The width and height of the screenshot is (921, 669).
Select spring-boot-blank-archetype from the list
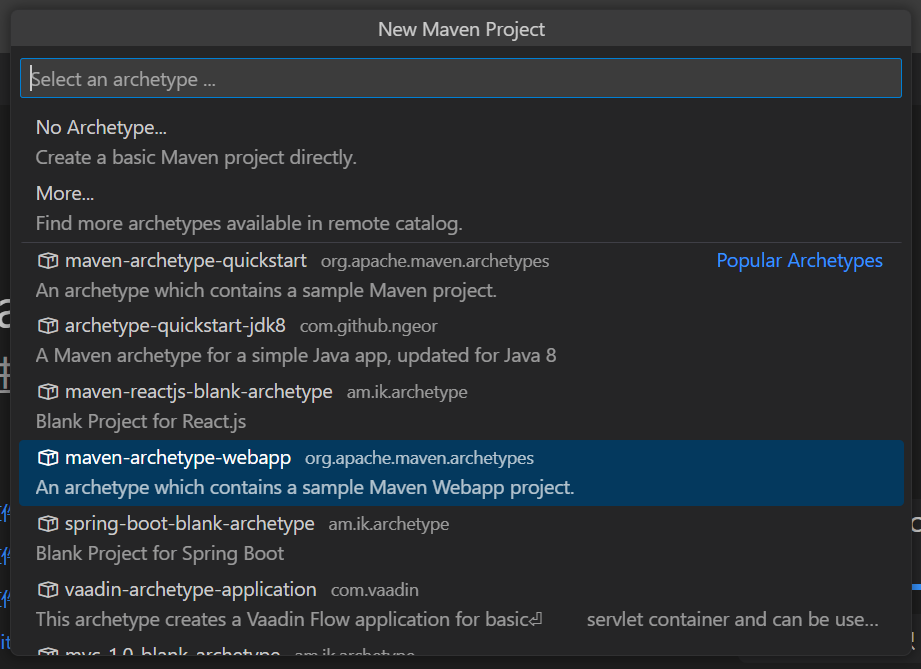coord(189,524)
